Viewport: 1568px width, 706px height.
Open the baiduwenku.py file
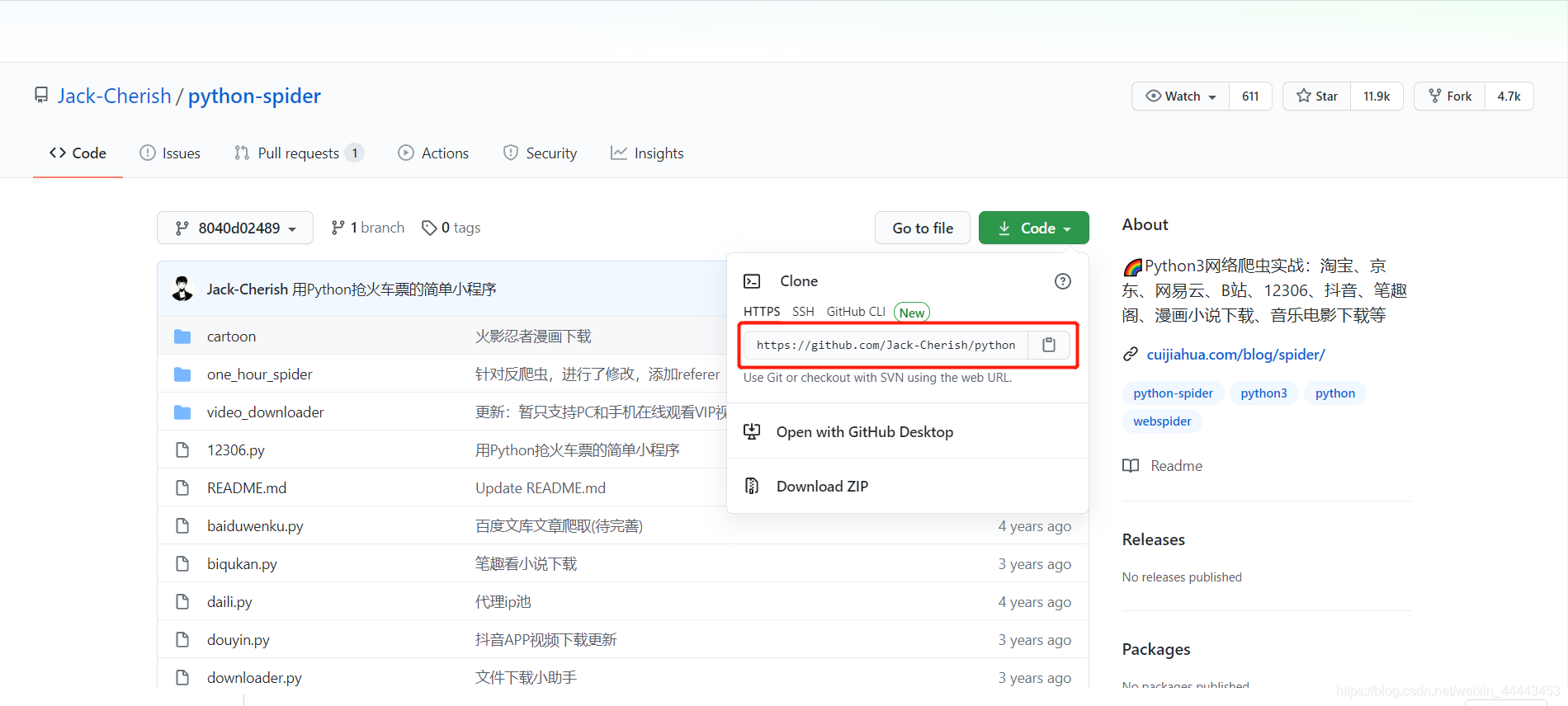[255, 526]
